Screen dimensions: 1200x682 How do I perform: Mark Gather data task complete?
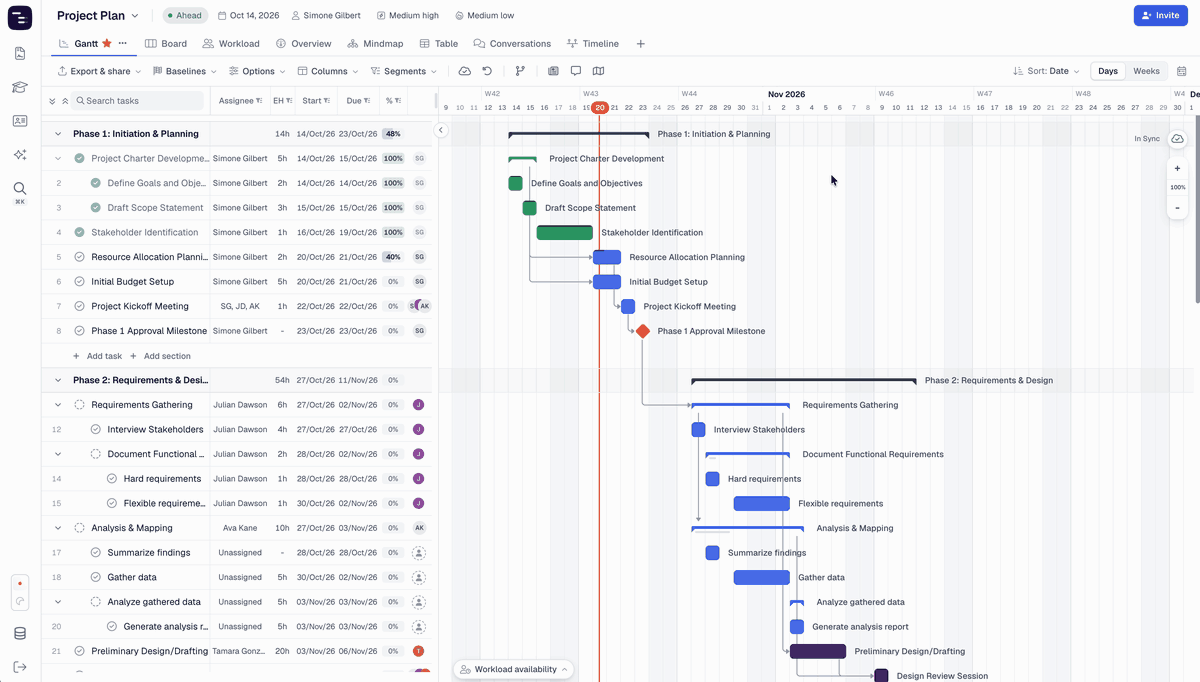95,577
